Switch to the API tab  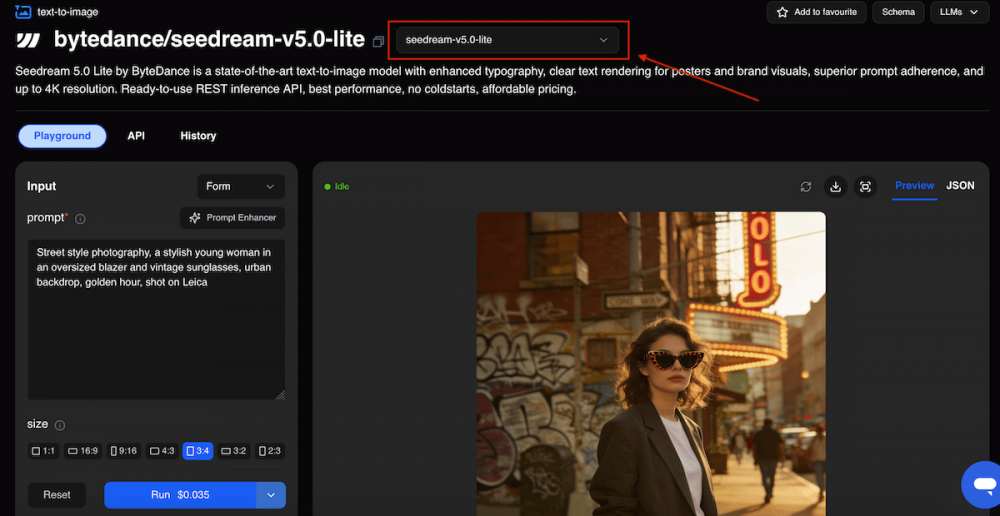coord(136,136)
